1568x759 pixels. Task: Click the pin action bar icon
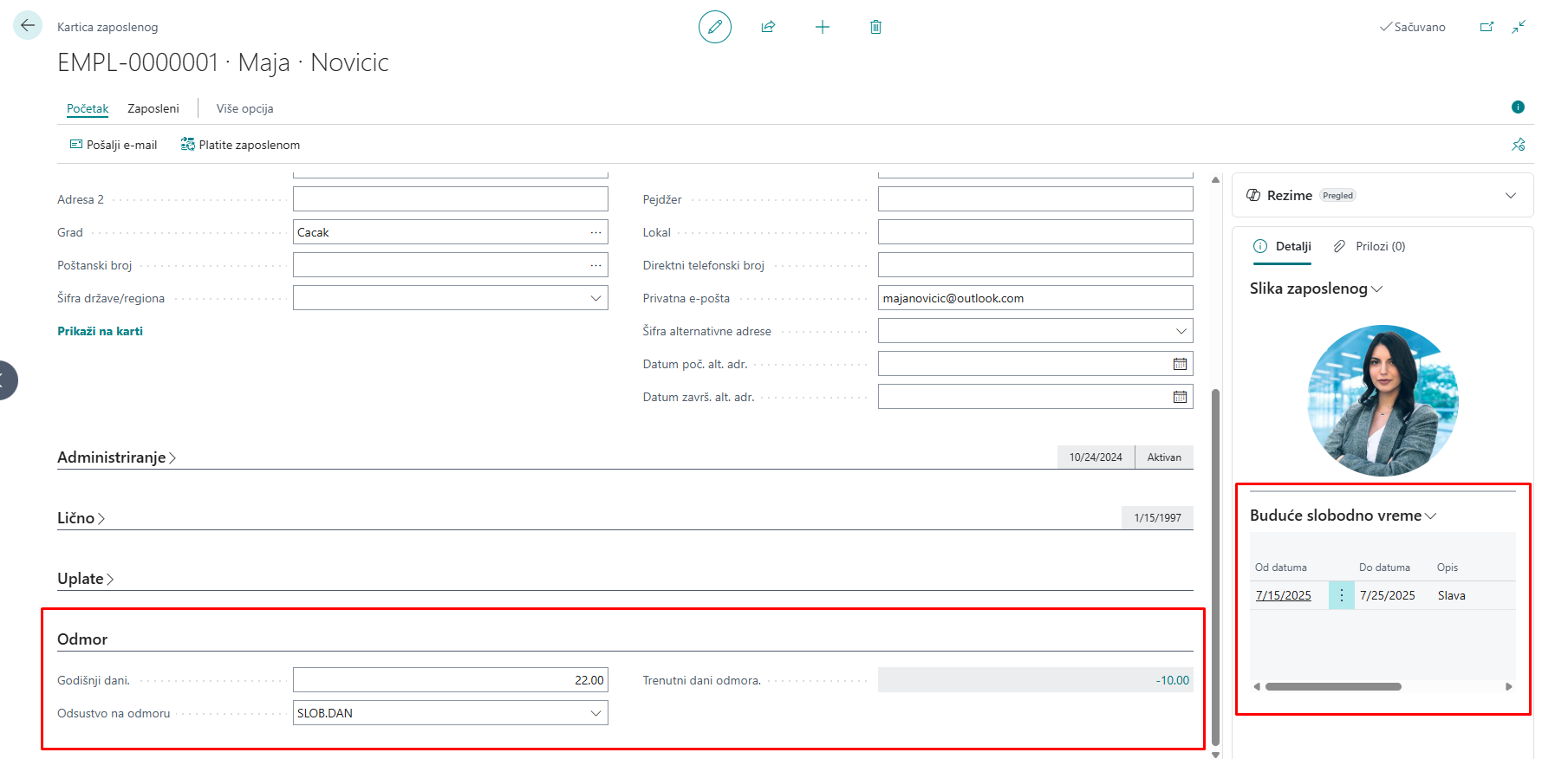[1519, 145]
